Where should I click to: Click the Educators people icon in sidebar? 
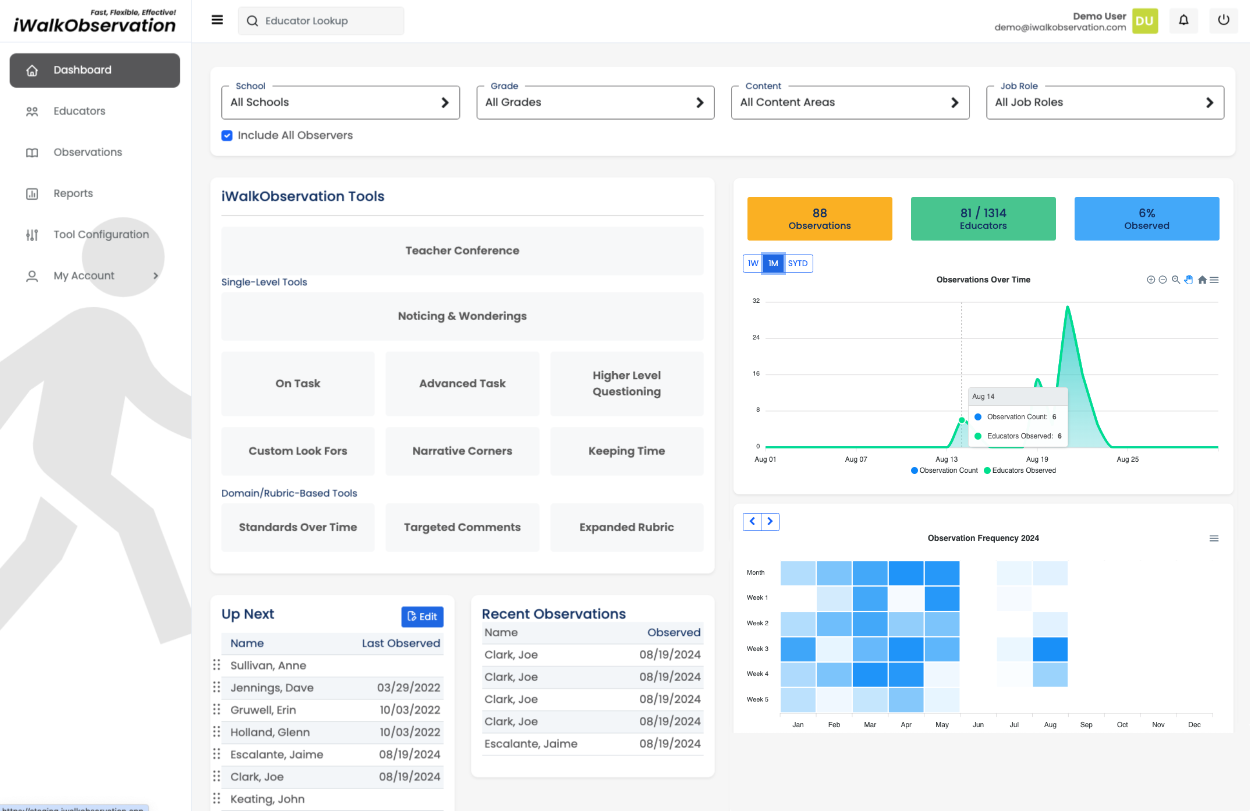[x=32, y=111]
